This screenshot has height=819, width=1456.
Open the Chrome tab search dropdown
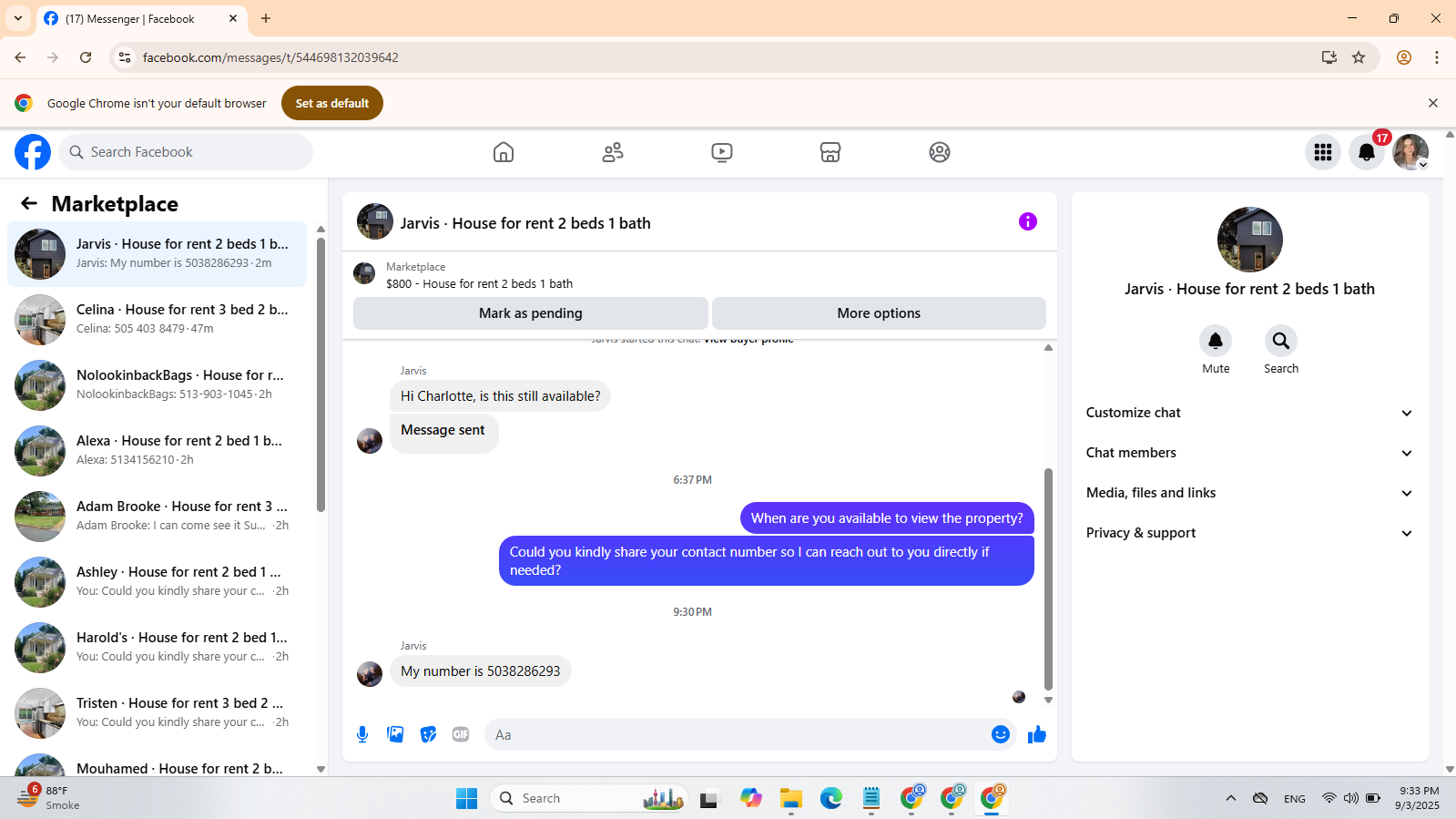(x=18, y=18)
